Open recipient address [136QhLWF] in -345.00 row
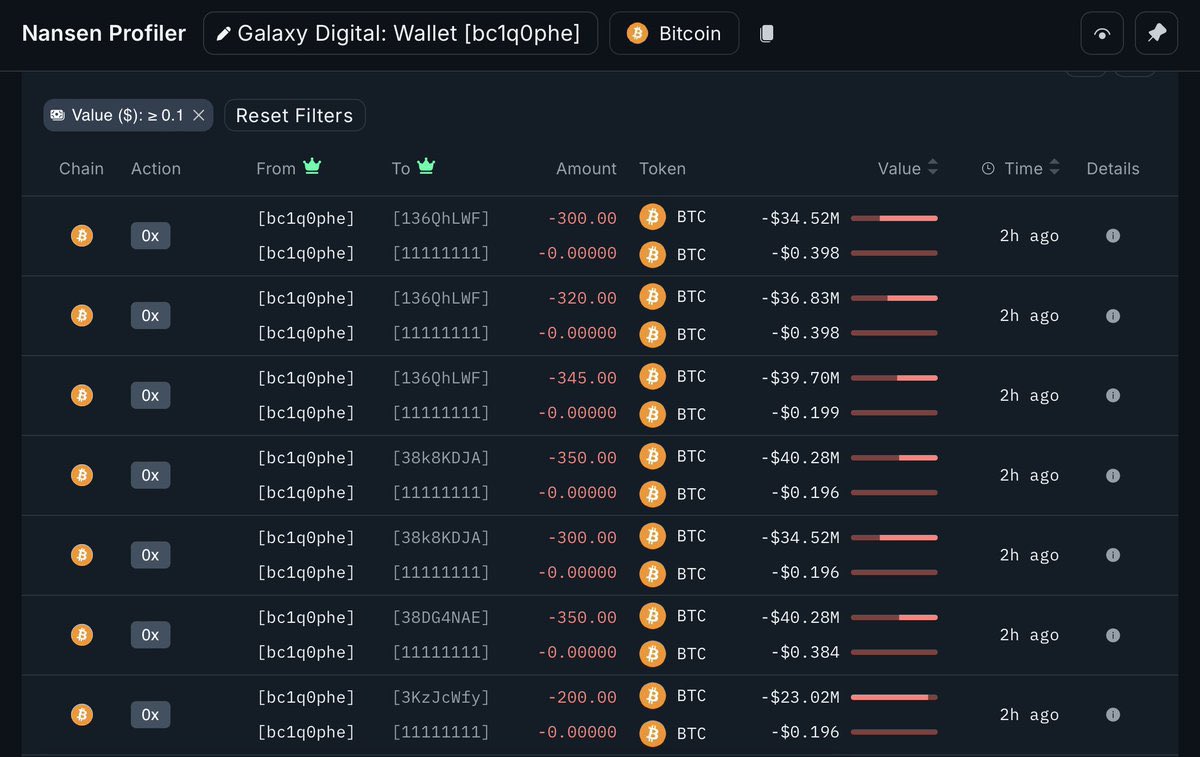 click(x=441, y=378)
